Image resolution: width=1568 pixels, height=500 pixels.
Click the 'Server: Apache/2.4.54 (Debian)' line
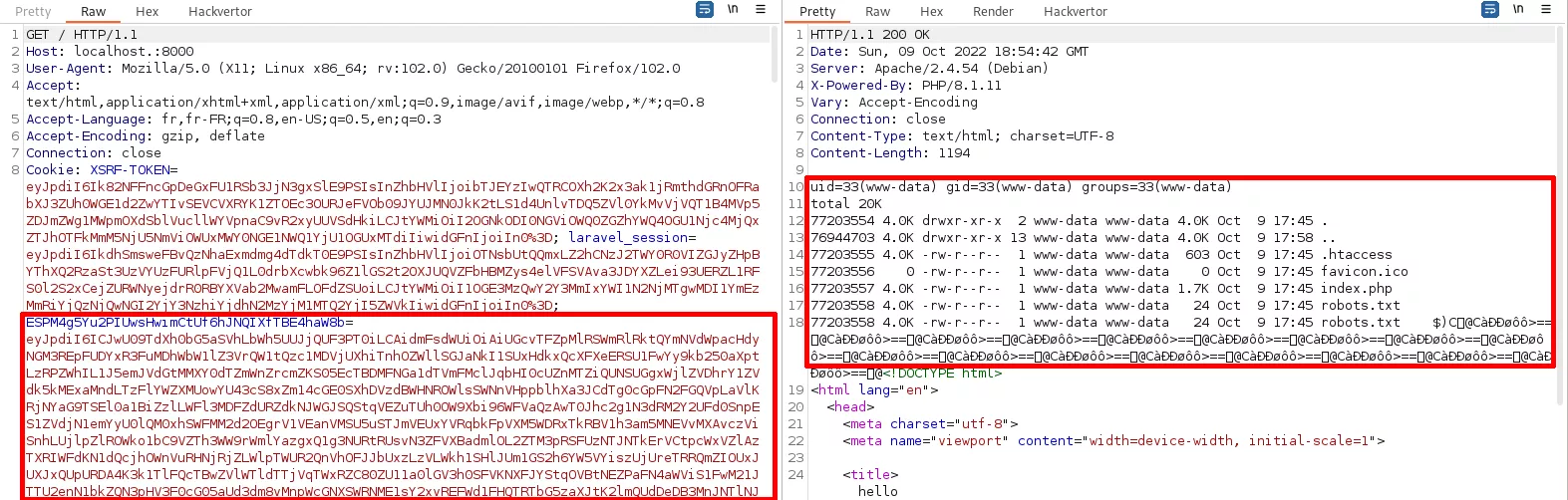pyautogui.click(x=929, y=69)
